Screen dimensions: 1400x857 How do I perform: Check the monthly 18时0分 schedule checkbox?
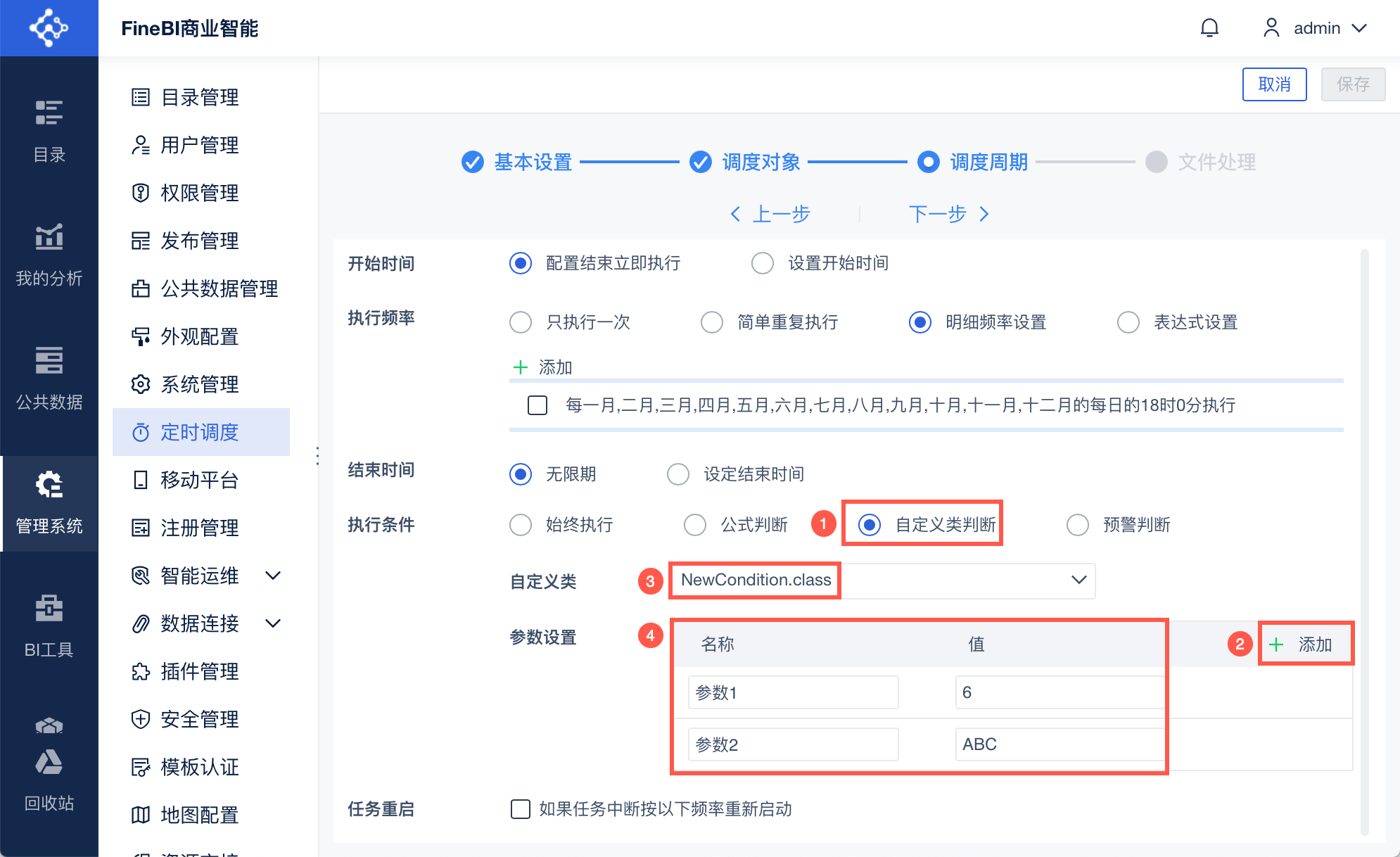(x=537, y=405)
